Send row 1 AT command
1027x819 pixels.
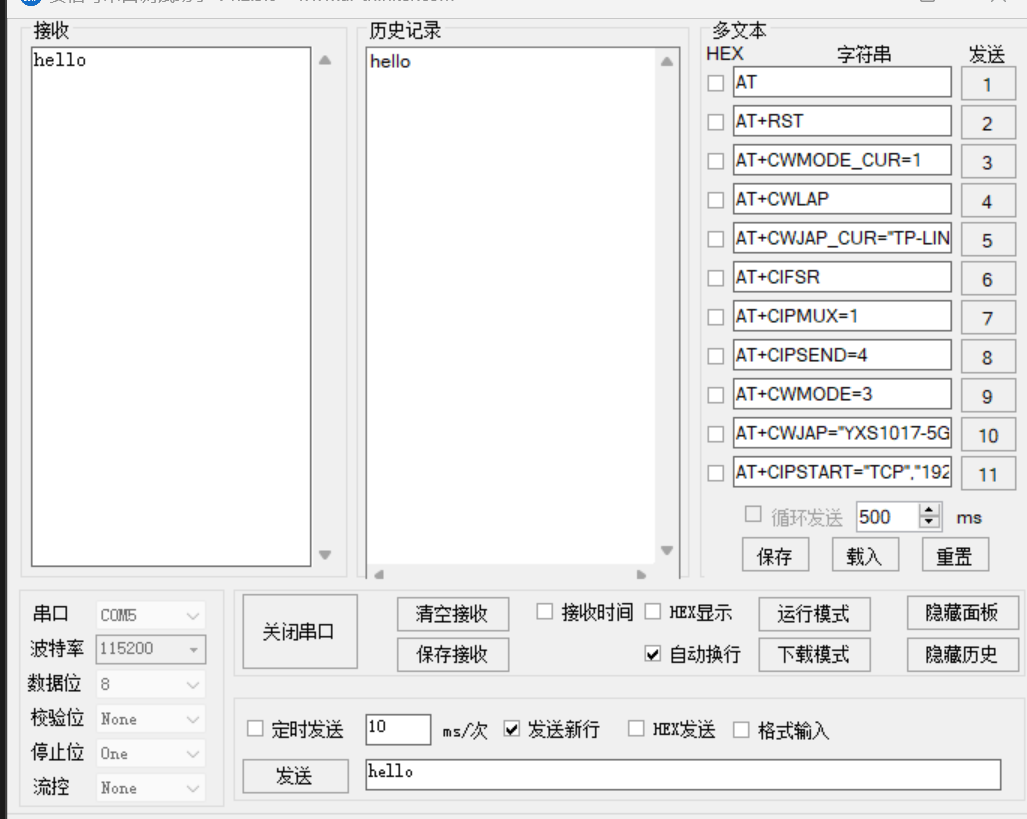point(988,84)
